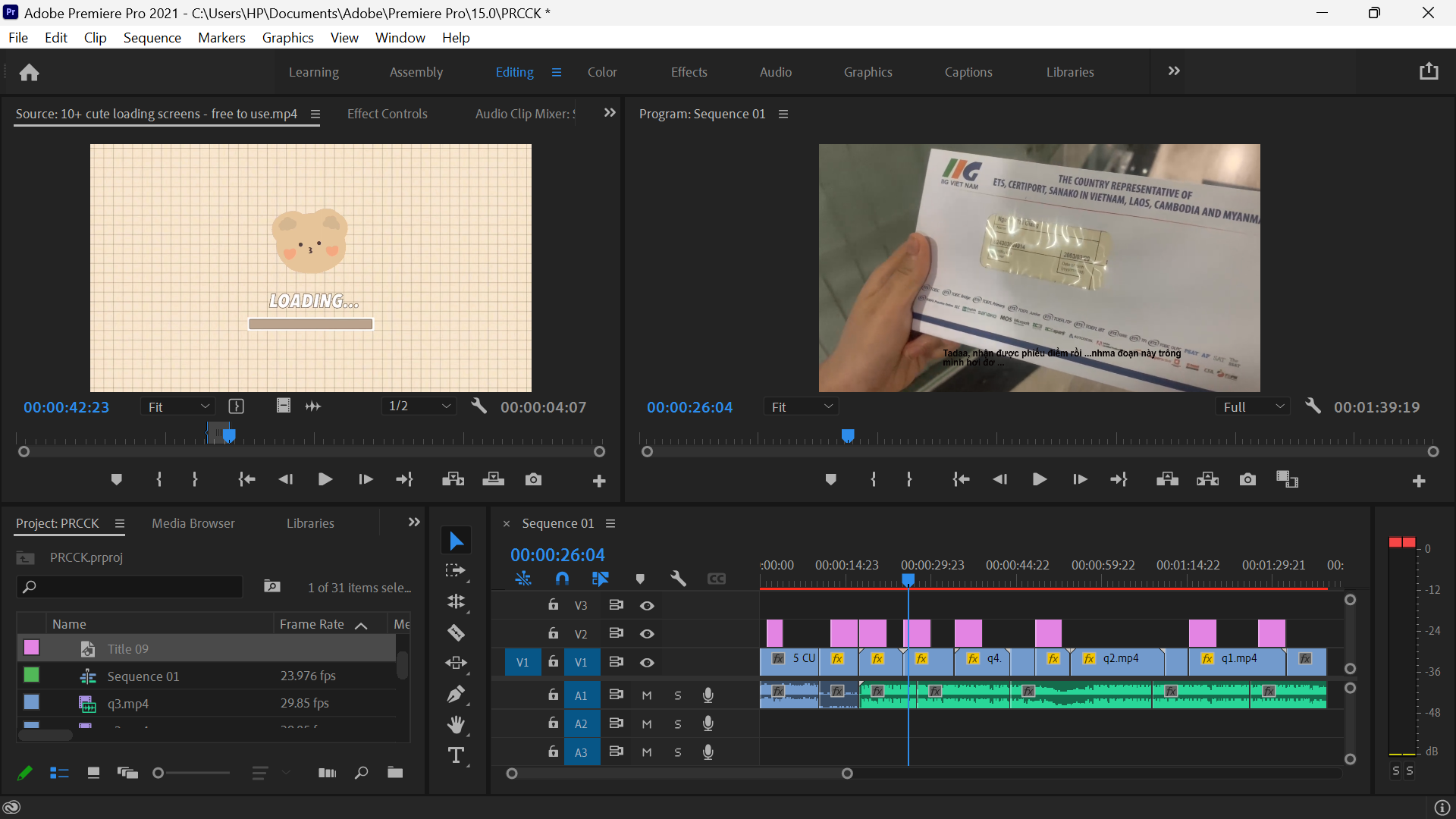Click the Insert button in Source monitor
Viewport: 1456px width, 819px height.
point(453,479)
